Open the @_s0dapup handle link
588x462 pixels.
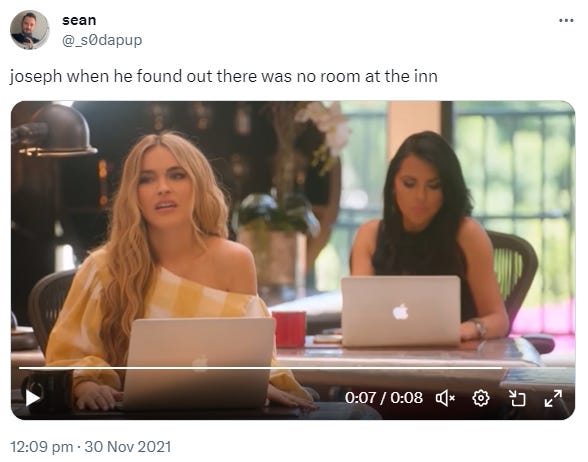pyautogui.click(x=102, y=40)
